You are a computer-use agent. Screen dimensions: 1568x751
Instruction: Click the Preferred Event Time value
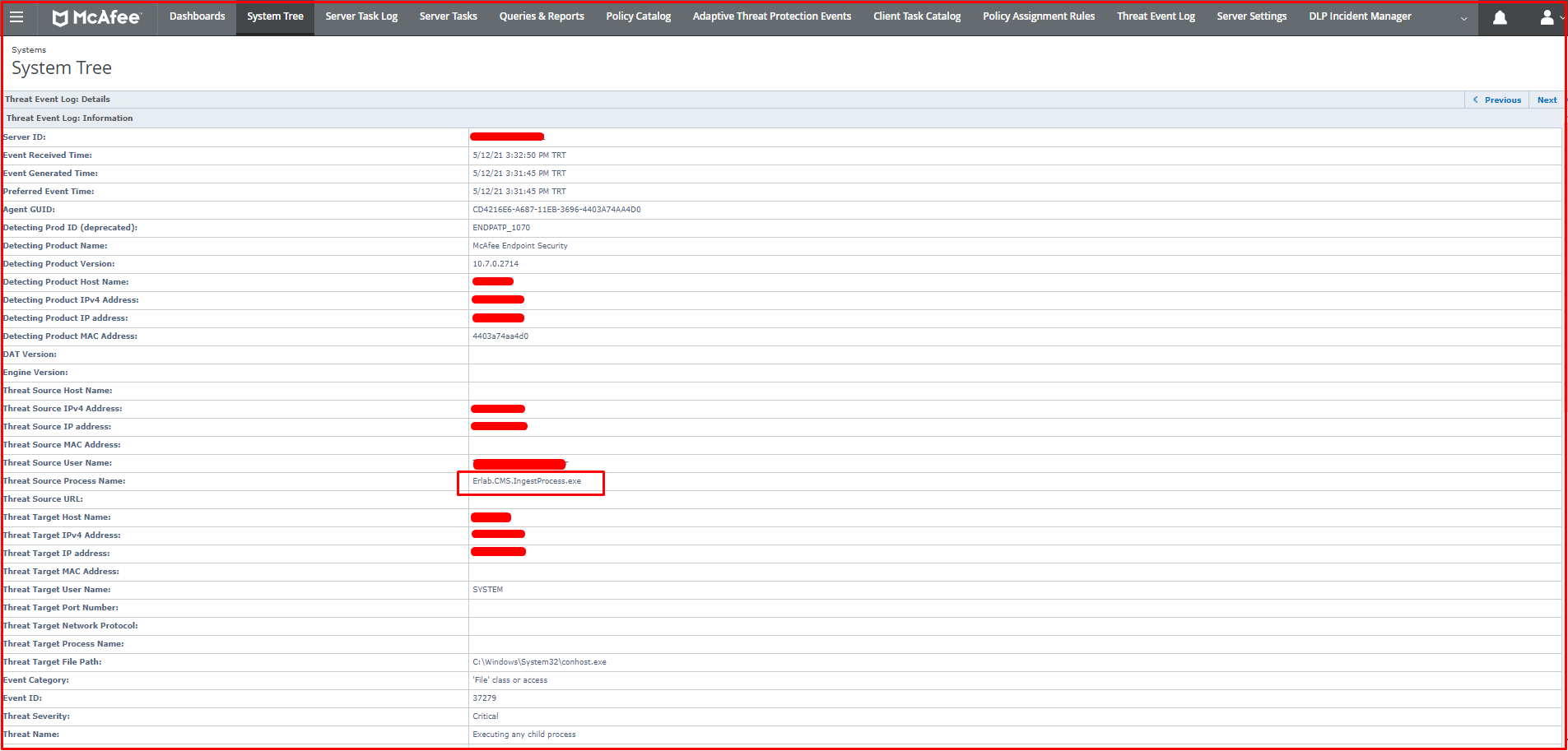tap(519, 192)
